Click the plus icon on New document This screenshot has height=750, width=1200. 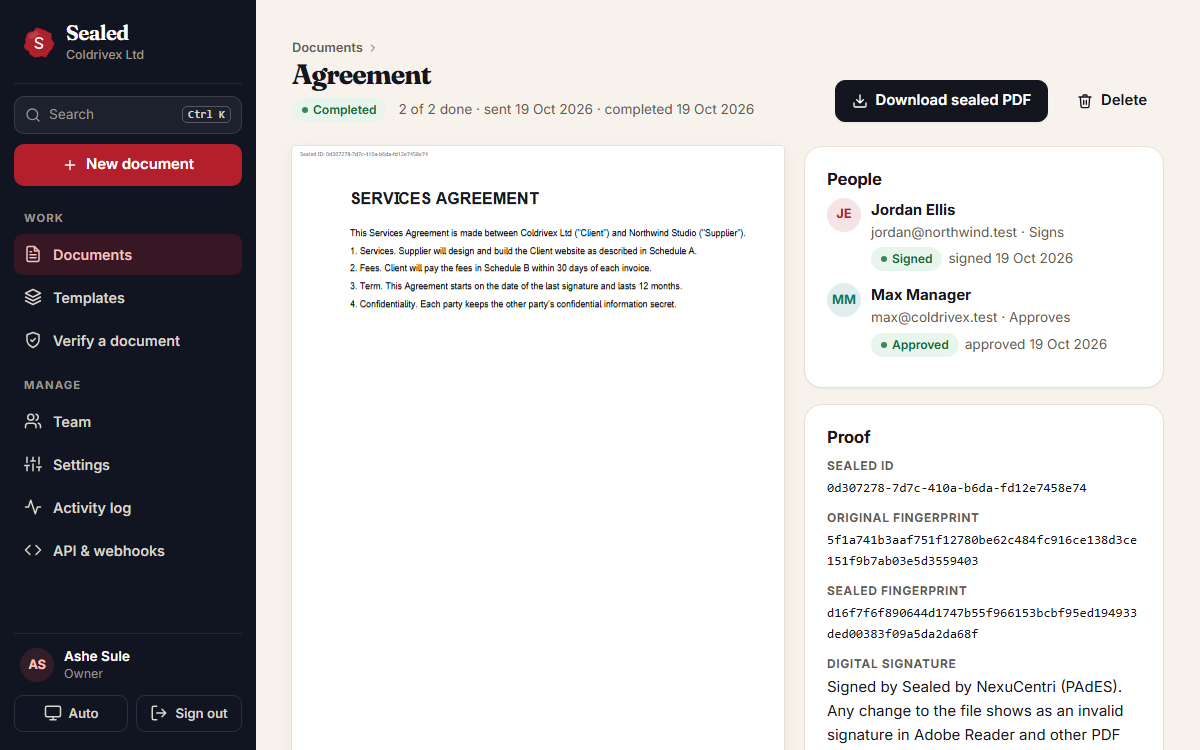[x=70, y=165]
